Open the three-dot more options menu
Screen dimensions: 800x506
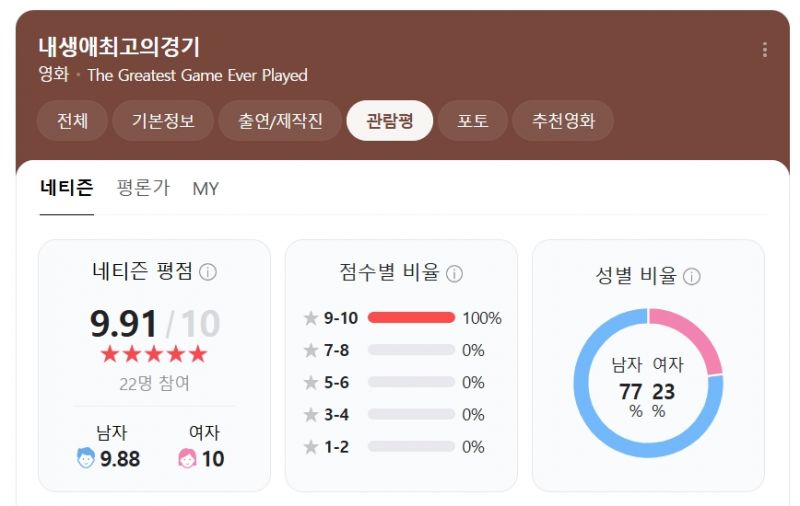coord(765,50)
